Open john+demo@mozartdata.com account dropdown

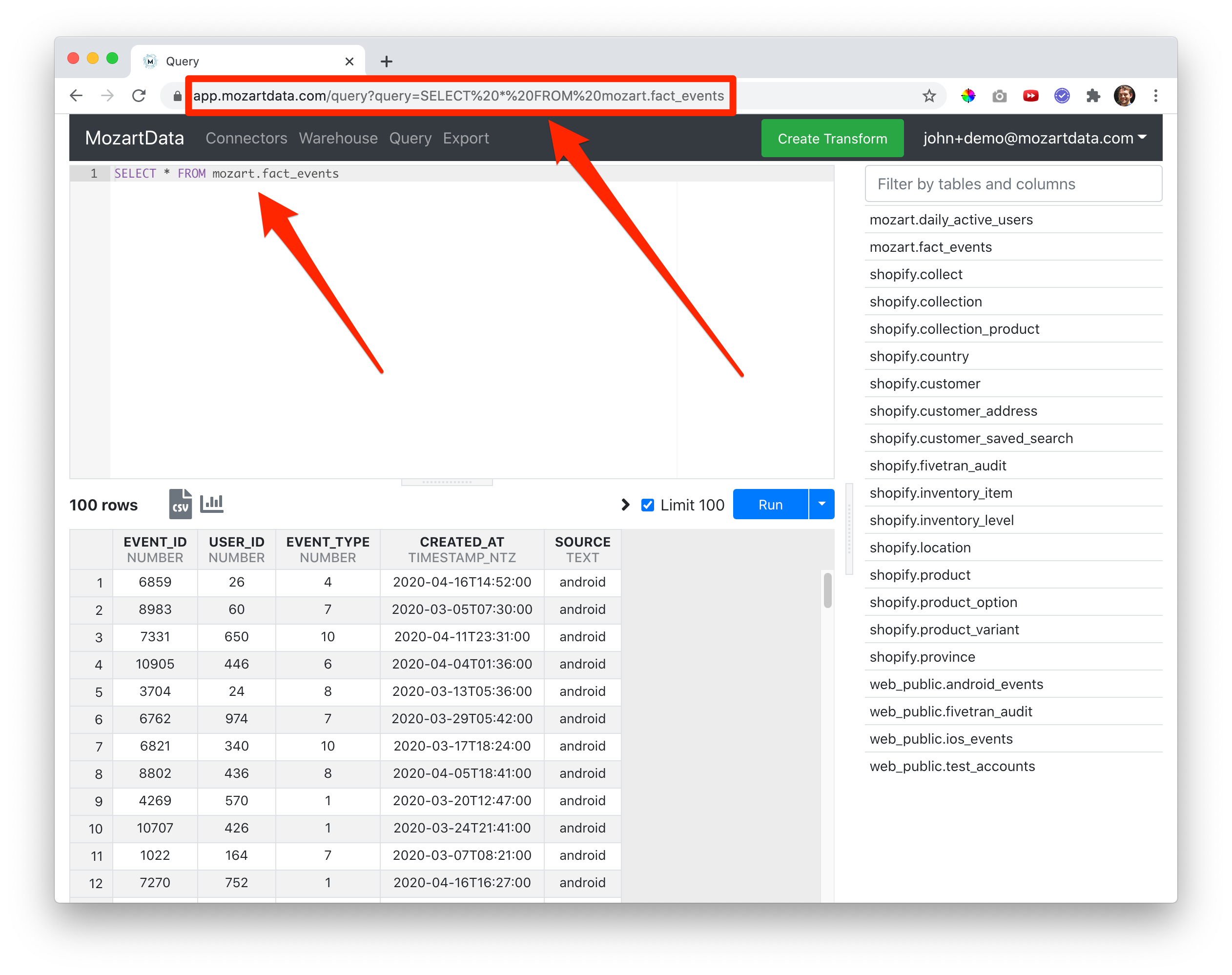coord(1034,138)
